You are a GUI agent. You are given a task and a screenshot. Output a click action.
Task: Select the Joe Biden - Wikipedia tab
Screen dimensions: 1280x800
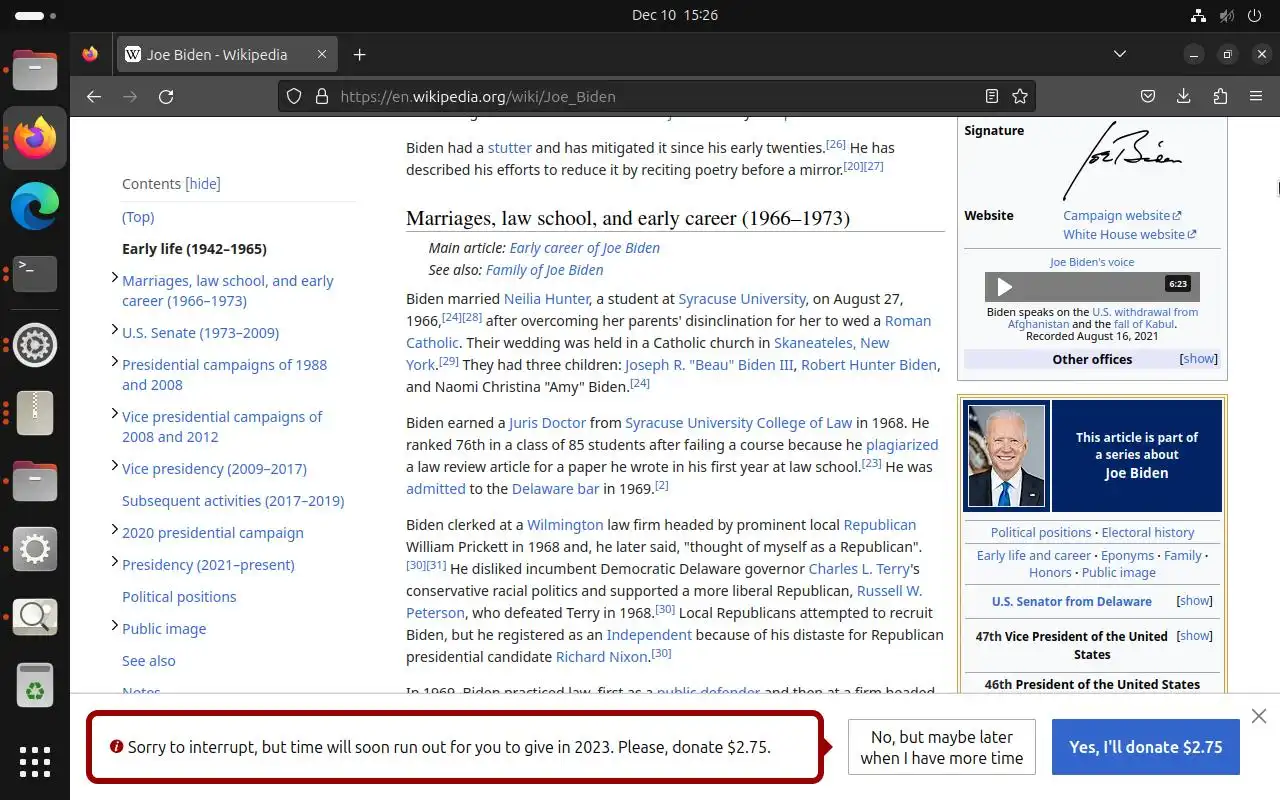click(225, 55)
